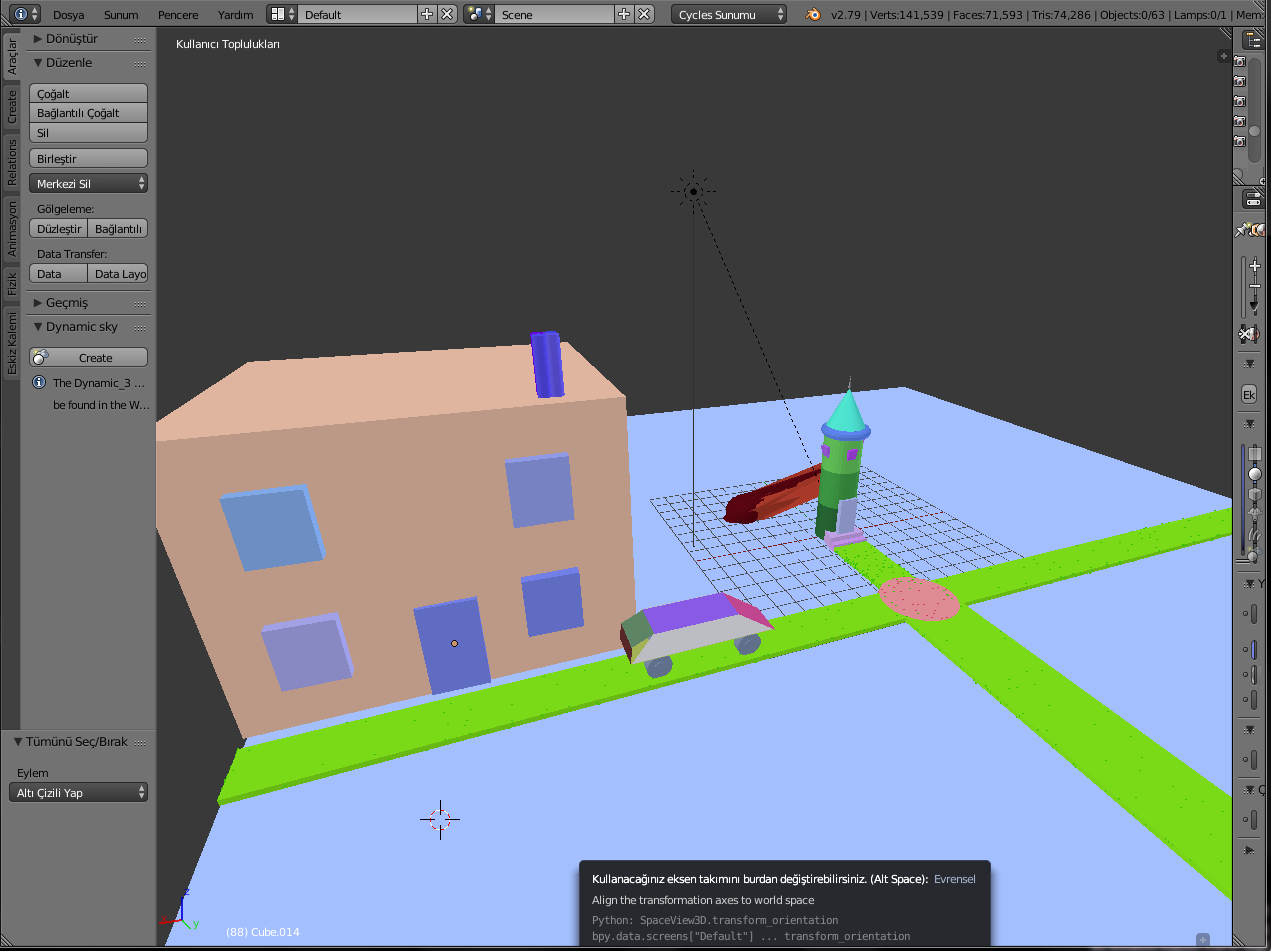1271x951 pixels.
Task: Open the Merkezi Sil dropdown
Action: coord(89,183)
